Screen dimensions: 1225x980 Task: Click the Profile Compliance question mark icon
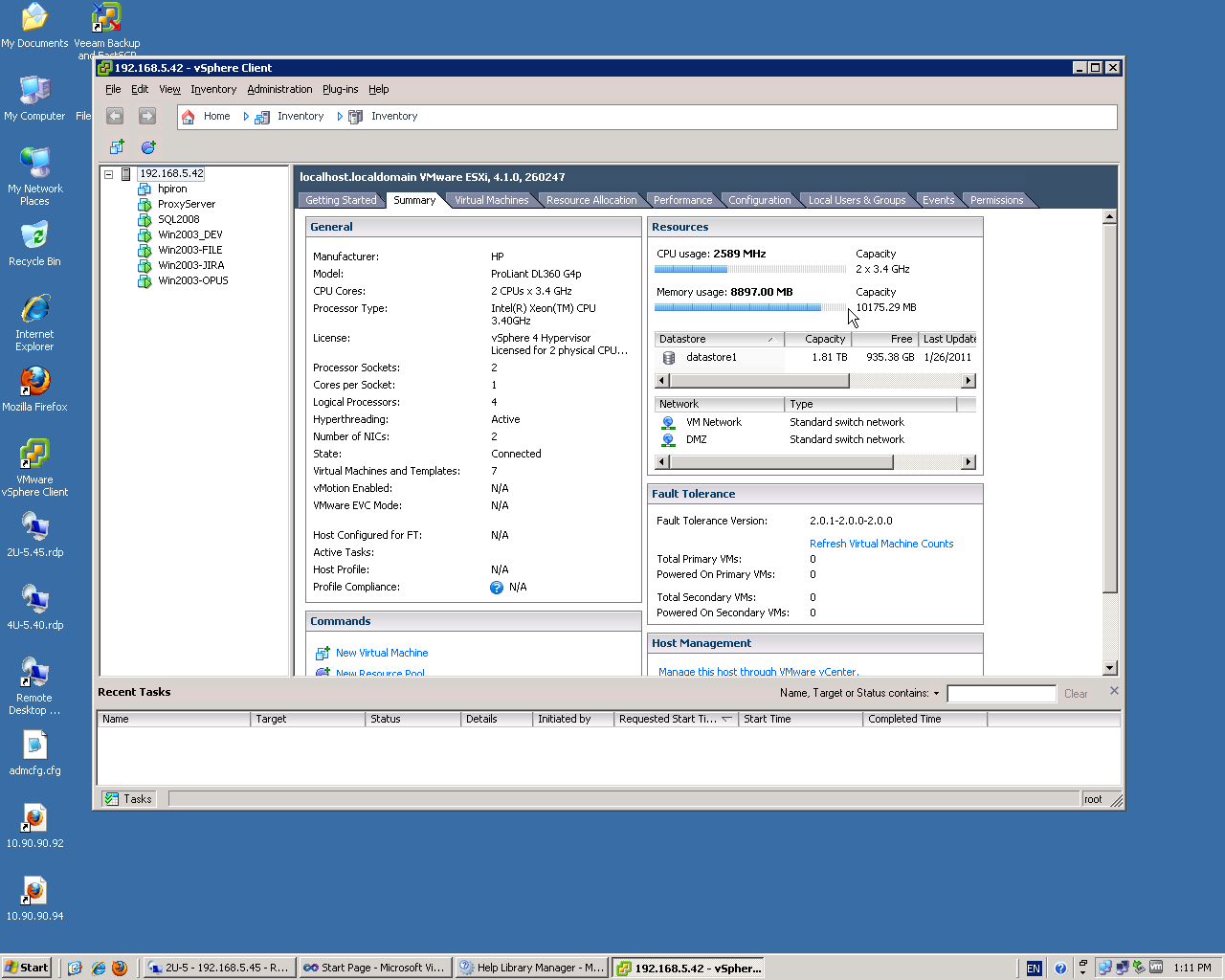[x=497, y=588]
